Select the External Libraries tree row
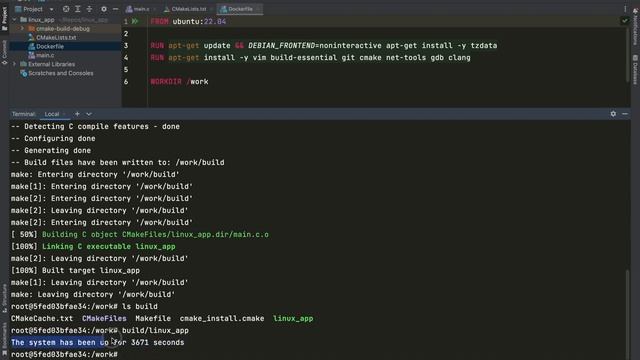Image resolution: width=640 pixels, height=360 pixels. tap(51, 64)
